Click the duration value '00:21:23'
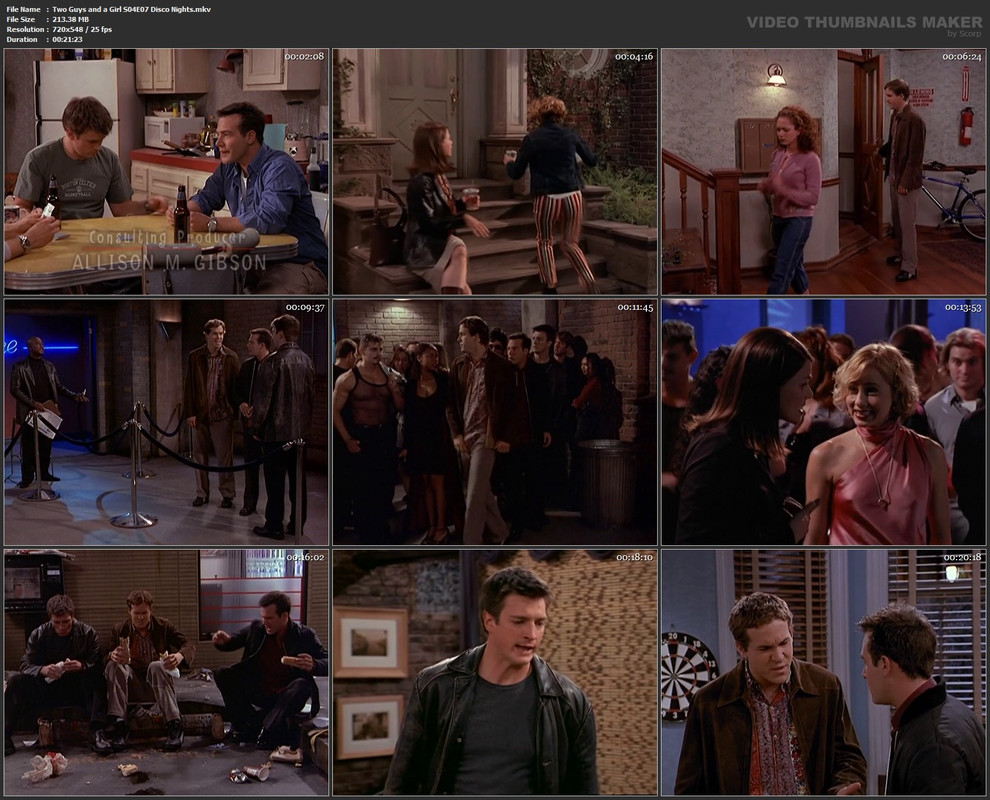990x800 pixels. point(68,39)
